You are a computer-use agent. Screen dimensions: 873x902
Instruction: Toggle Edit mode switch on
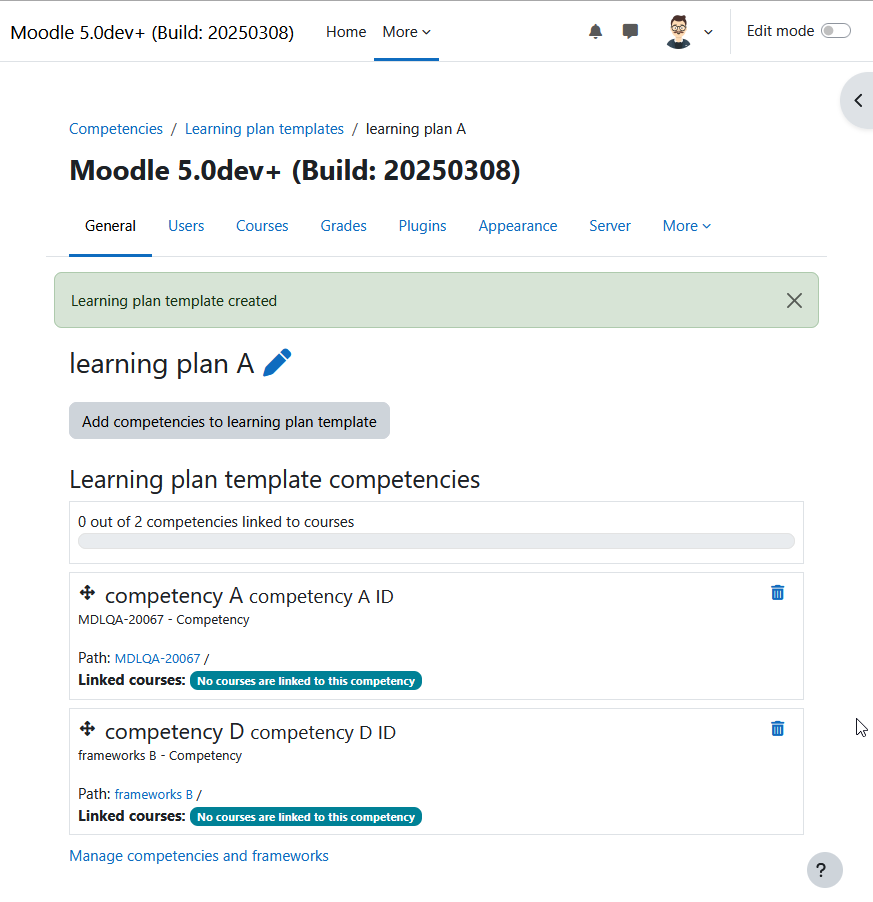[x=836, y=30]
